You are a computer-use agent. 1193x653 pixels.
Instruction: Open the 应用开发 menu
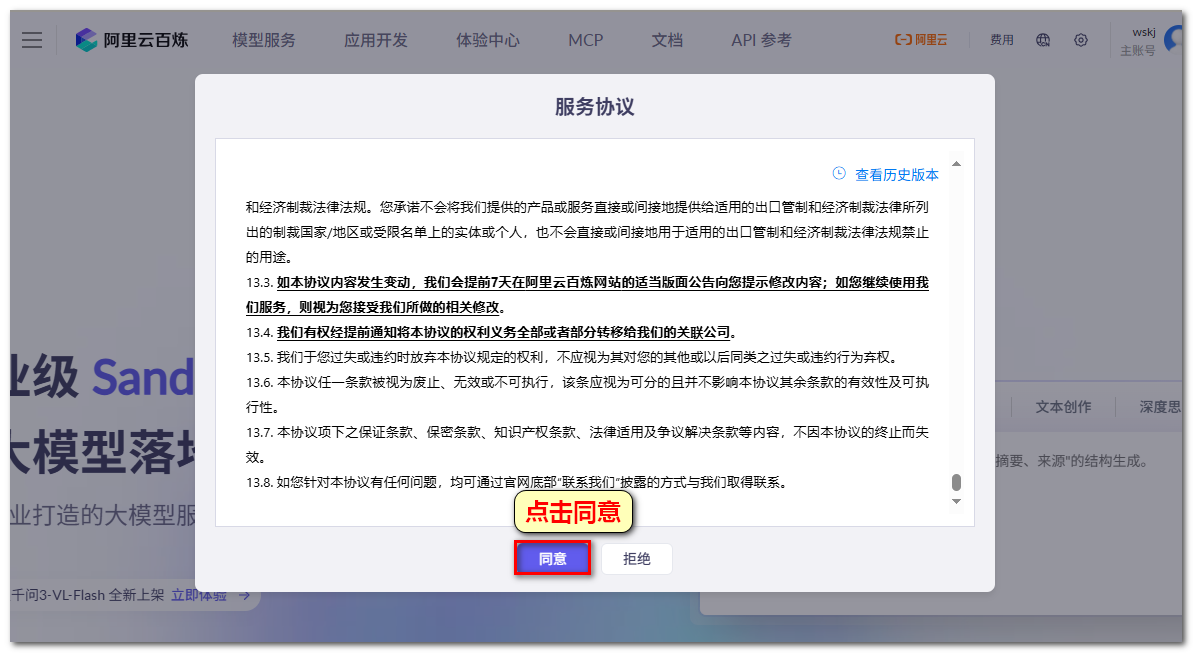pos(376,40)
